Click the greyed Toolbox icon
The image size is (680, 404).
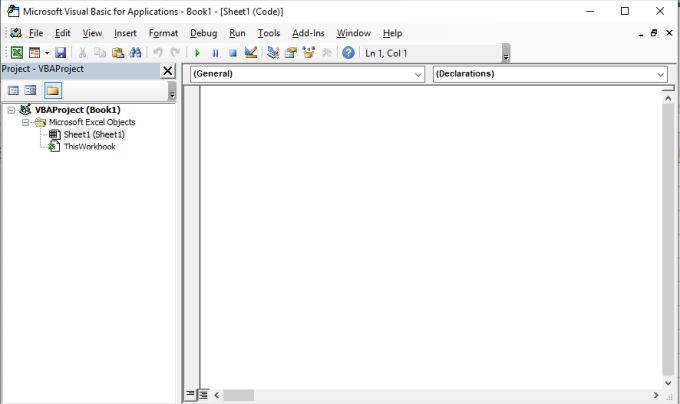pyautogui.click(x=327, y=53)
